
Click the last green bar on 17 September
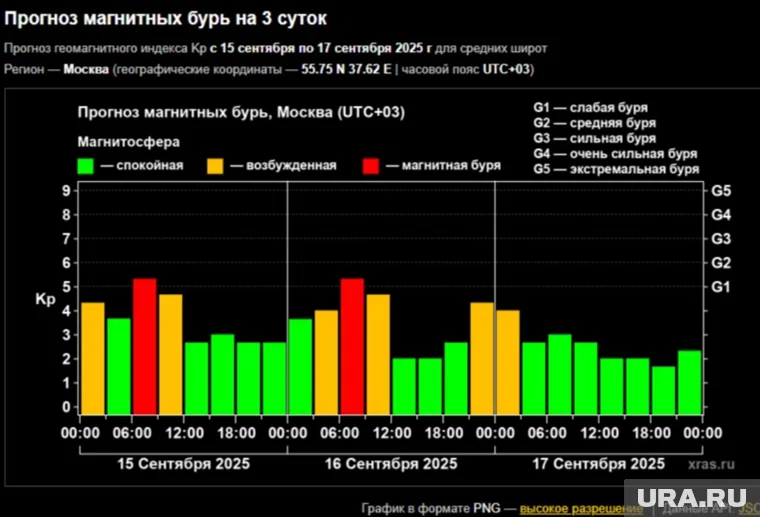689,382
